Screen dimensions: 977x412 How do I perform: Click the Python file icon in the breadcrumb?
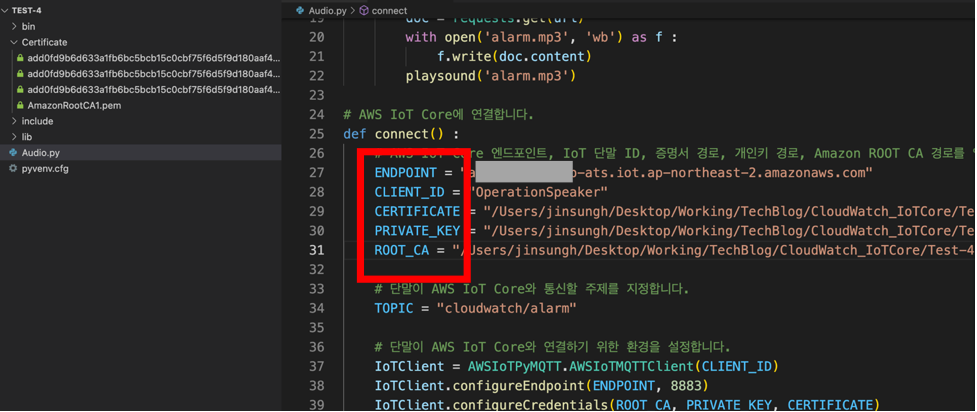pos(301,11)
